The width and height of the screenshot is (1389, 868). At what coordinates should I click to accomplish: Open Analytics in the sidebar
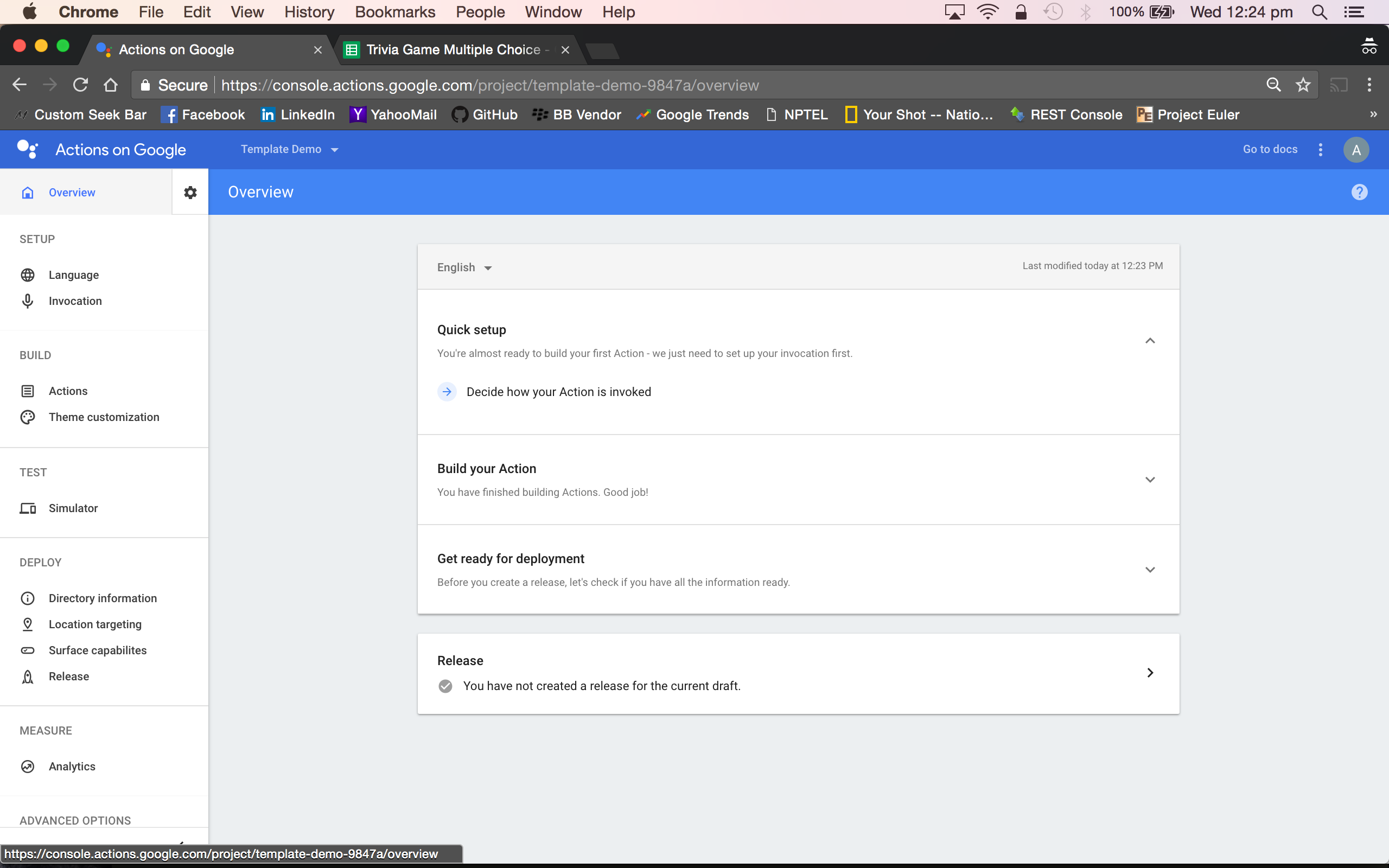72,767
